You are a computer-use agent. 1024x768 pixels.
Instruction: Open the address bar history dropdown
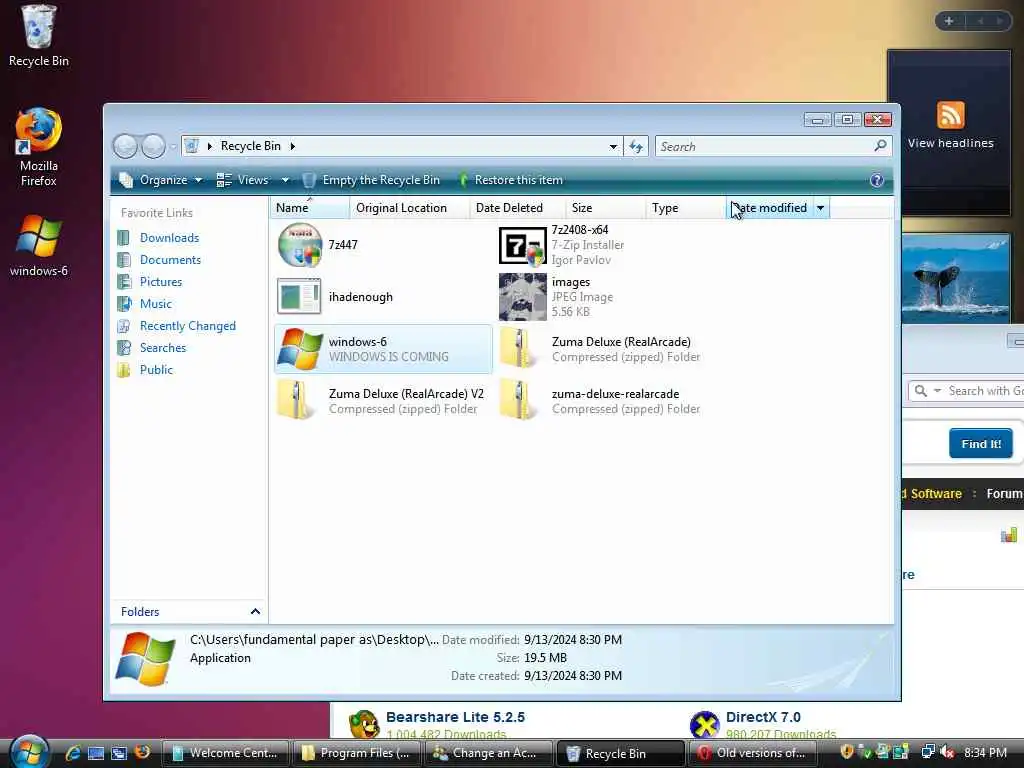(613, 146)
